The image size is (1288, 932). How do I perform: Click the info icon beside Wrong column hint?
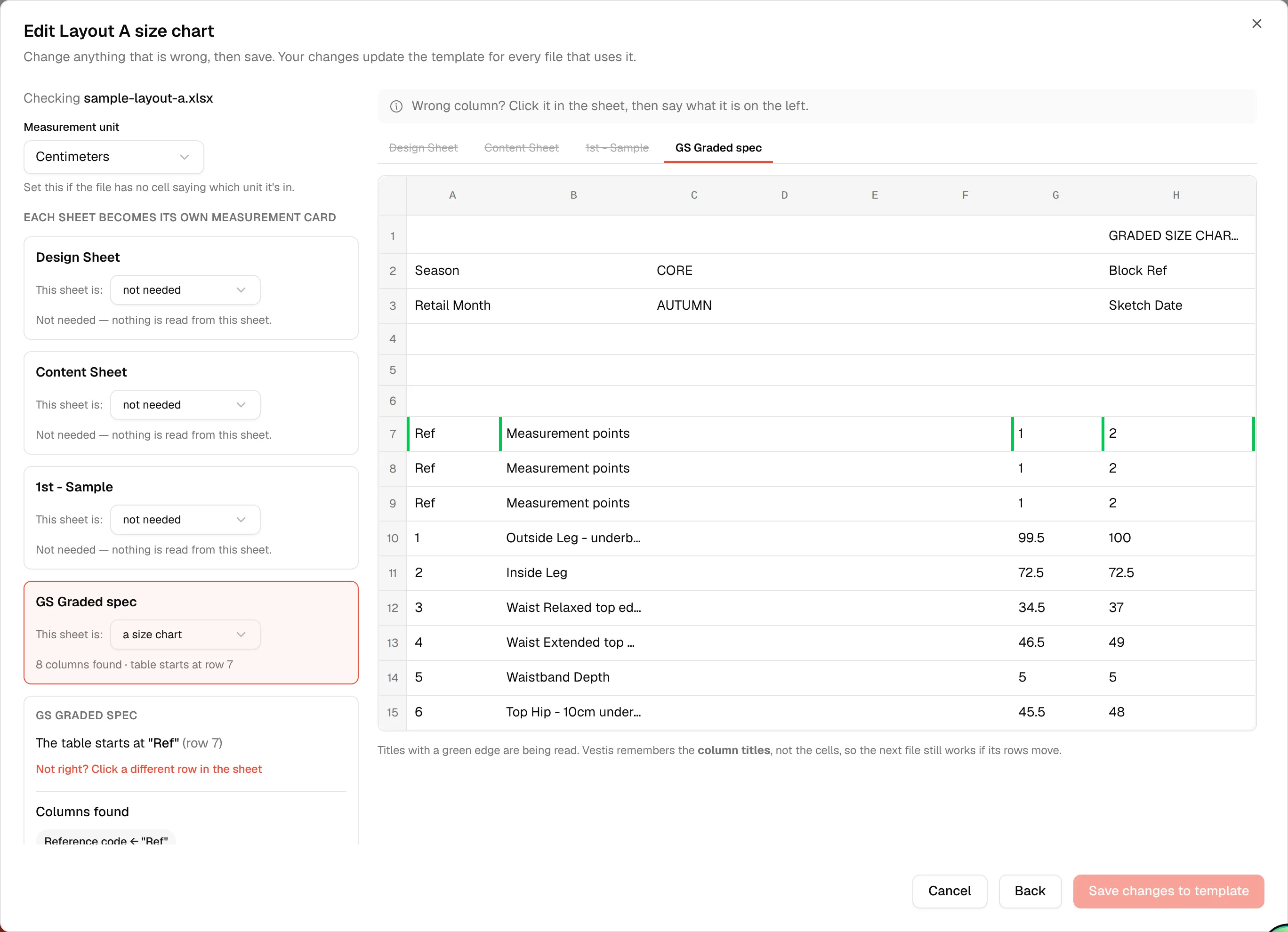396,106
